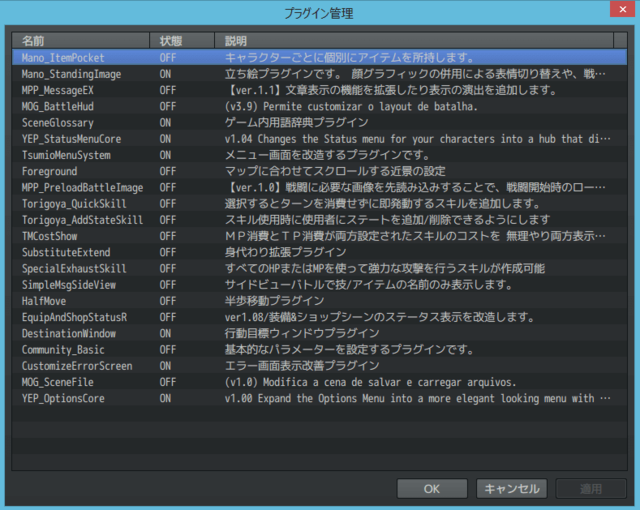Click description '行動目標ウィンドウプラグイン'

pos(302,333)
